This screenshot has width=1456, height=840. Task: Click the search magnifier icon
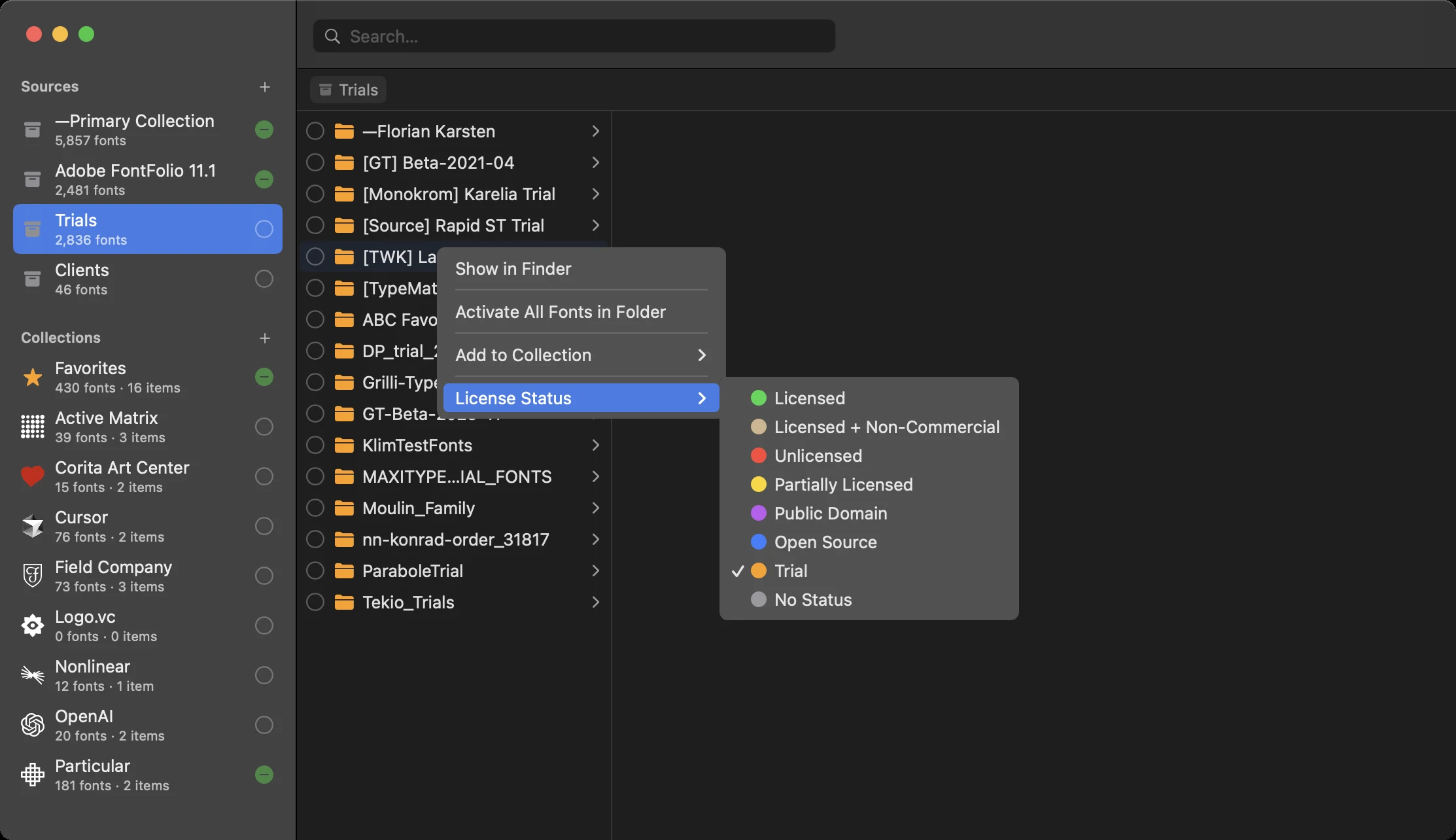click(332, 36)
